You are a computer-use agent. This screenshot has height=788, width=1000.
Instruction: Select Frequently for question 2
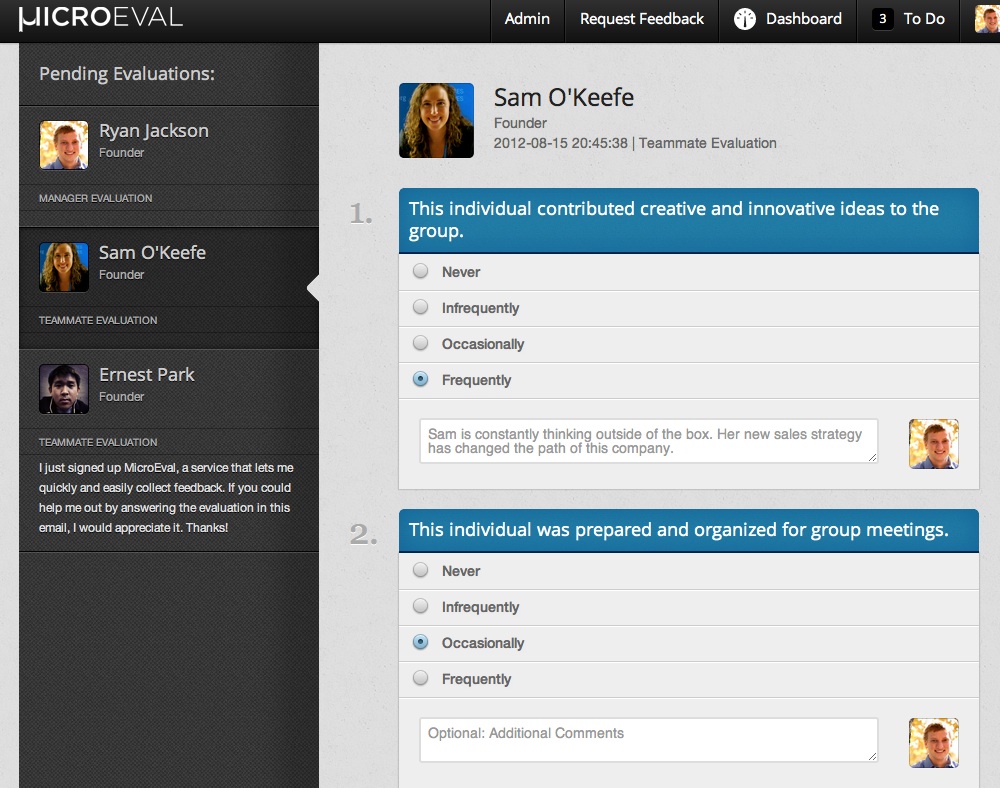coord(421,678)
